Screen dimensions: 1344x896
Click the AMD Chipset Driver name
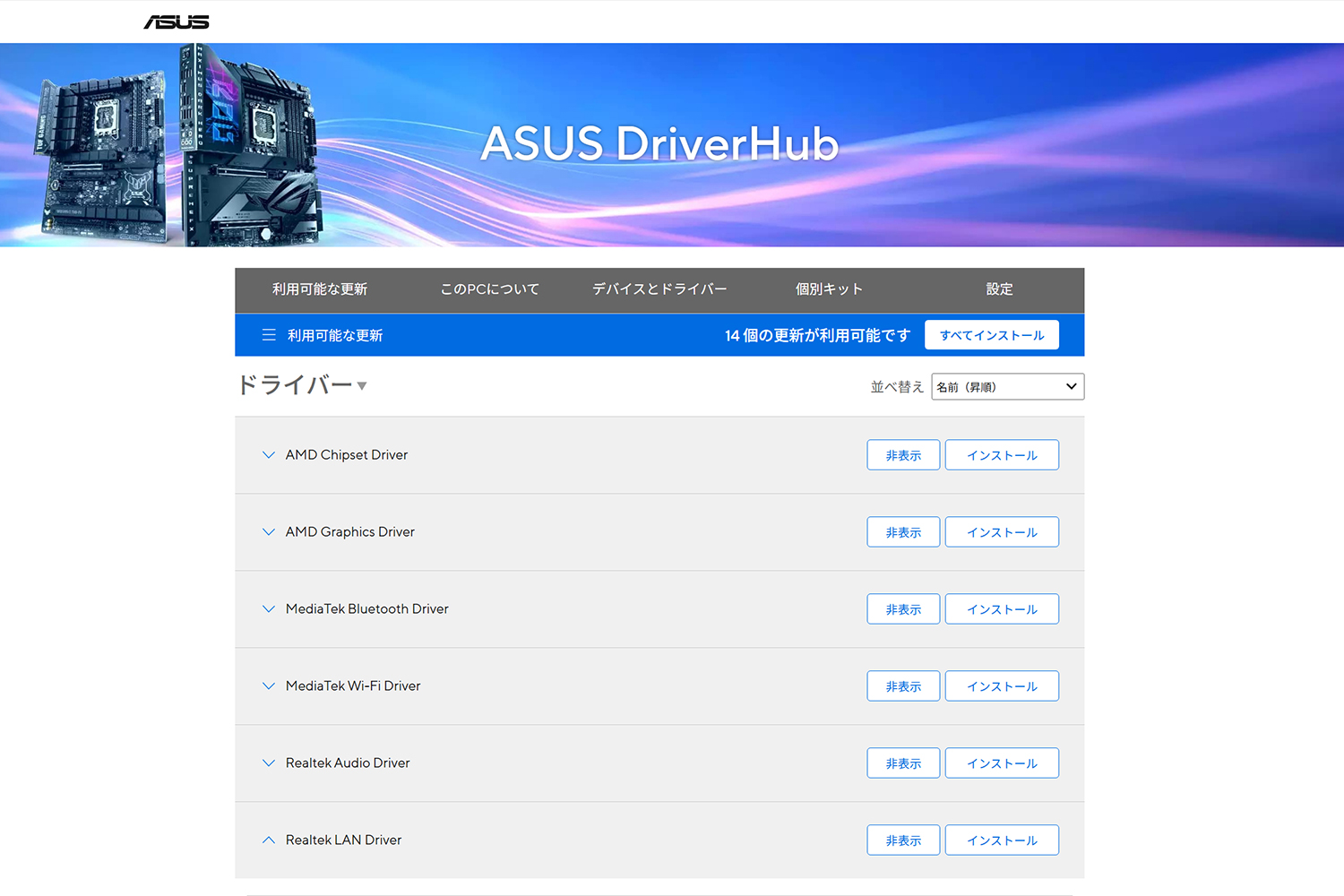pos(347,455)
